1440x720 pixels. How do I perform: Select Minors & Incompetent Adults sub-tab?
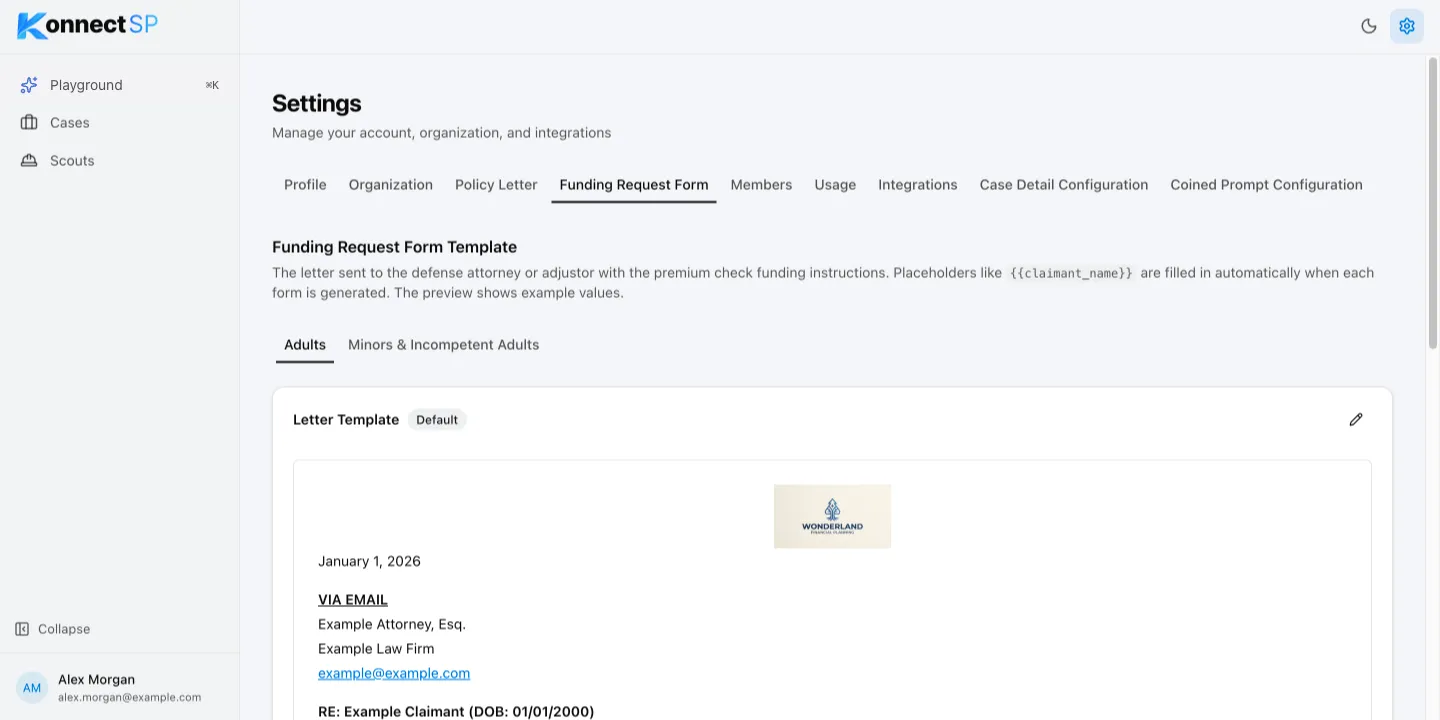click(443, 345)
